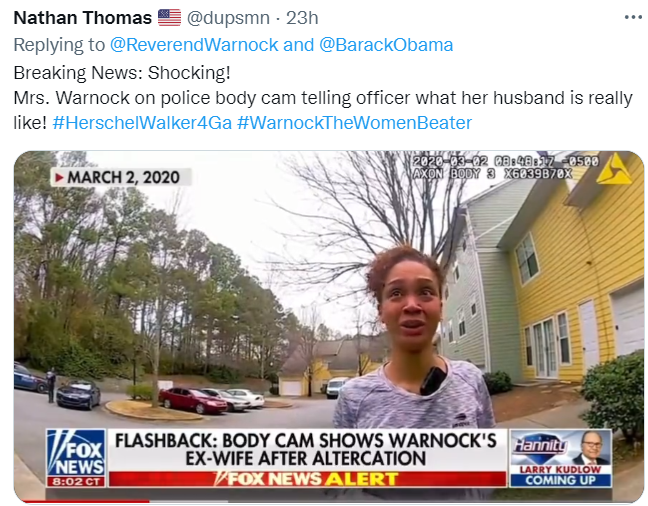Click the Axon Body 3 timestamp overlay
This screenshot has height=506, width=648.
click(x=505, y=167)
